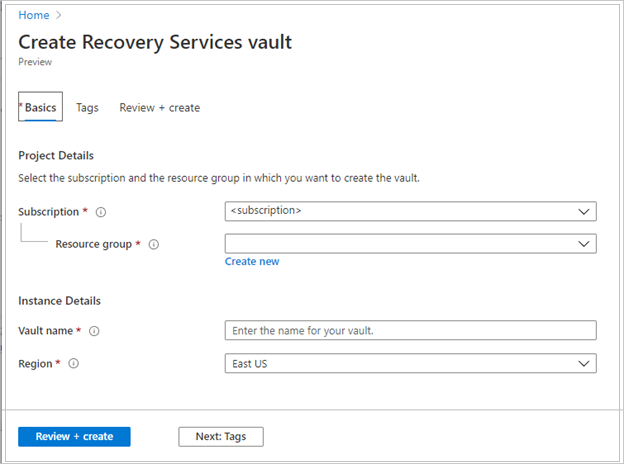Focus the Vault name text field
This screenshot has width=624, height=464.
click(x=410, y=331)
